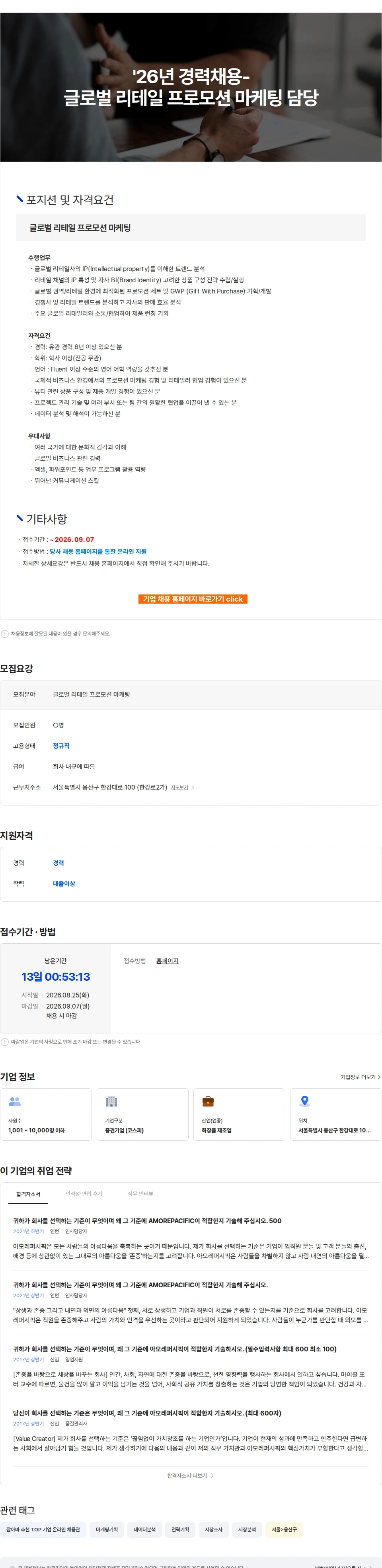
Task: Click the 회사 내규에 따름 salary value
Action: 74,766
